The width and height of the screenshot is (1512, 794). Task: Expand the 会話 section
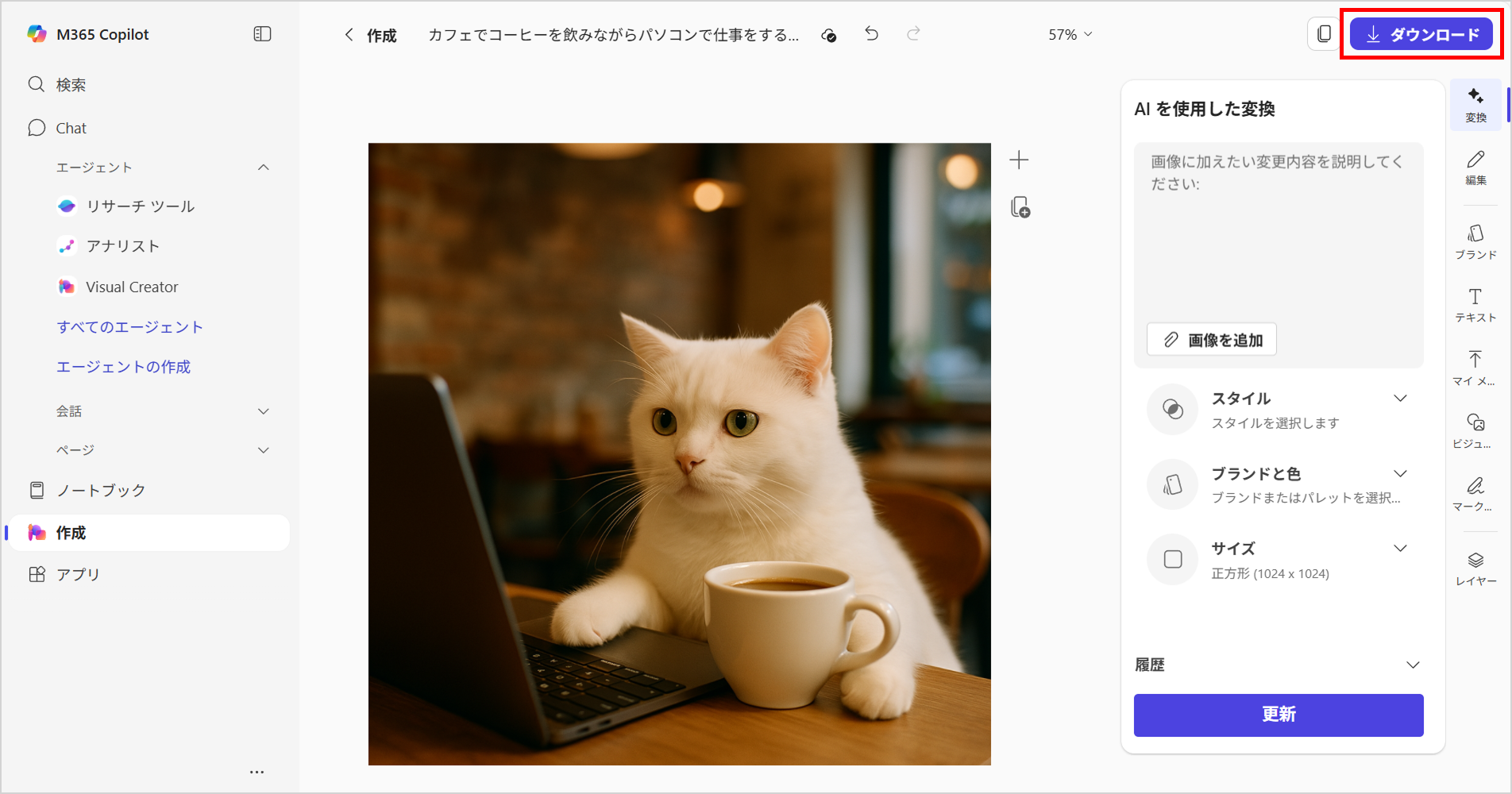[x=264, y=411]
